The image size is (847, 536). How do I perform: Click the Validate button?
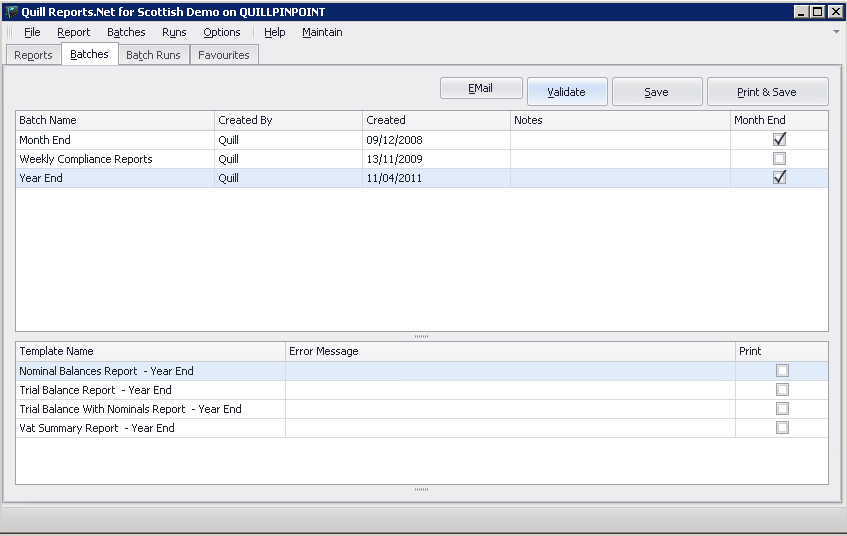pos(567,92)
